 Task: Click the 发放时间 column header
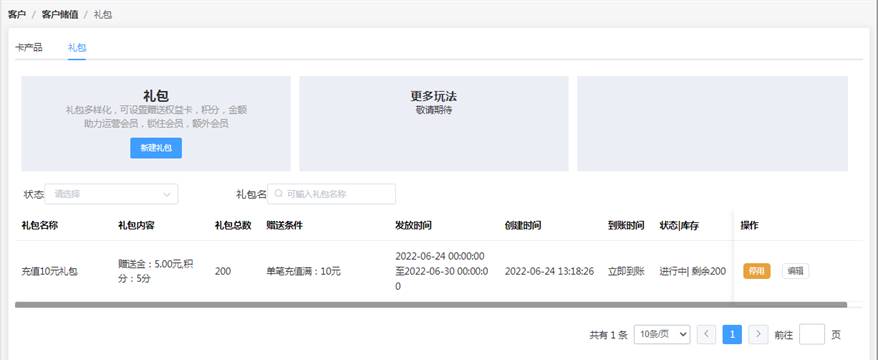(x=413, y=225)
